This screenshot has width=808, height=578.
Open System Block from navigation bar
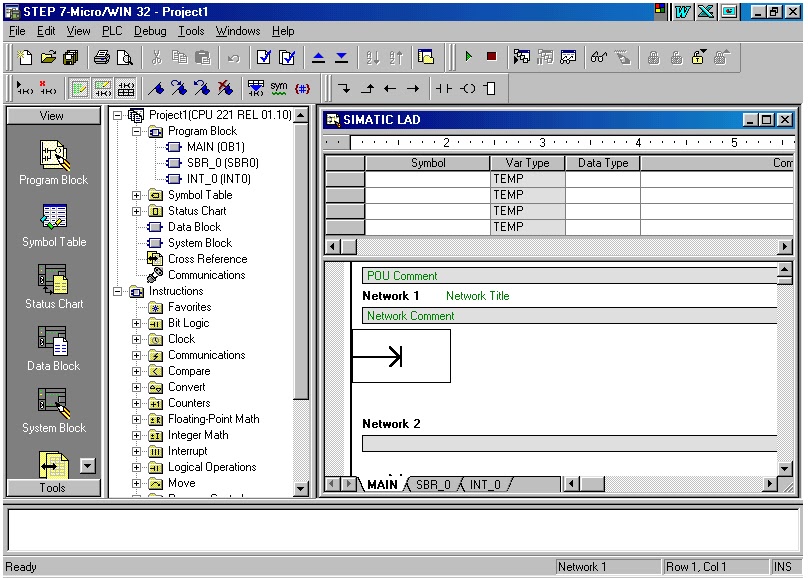[54, 411]
